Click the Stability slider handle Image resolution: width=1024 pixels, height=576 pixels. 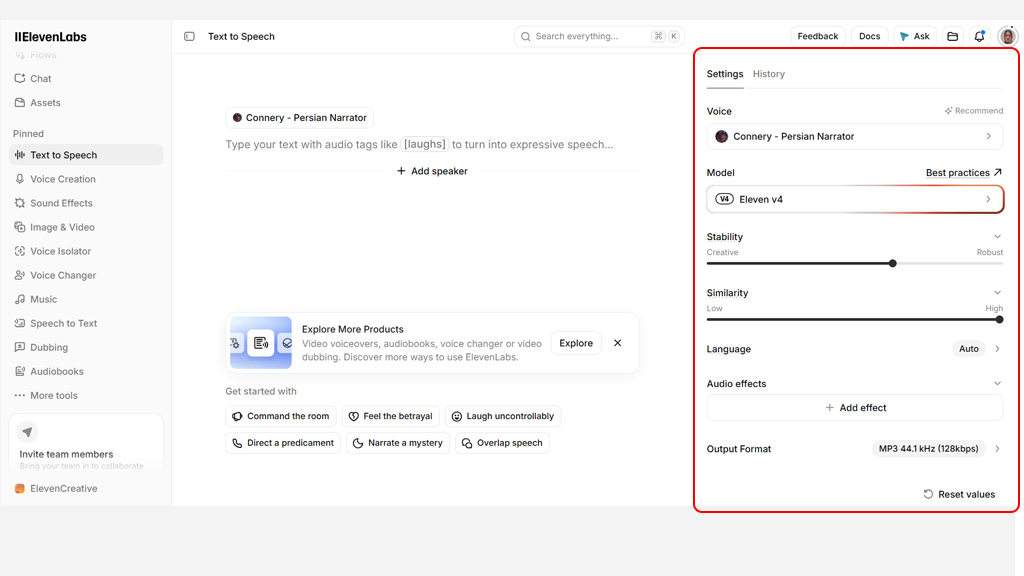(893, 263)
